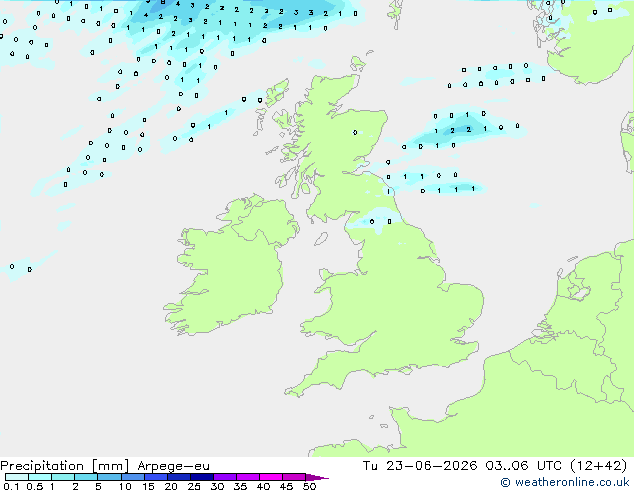Click the 03..06 UTC time label

coord(524,466)
